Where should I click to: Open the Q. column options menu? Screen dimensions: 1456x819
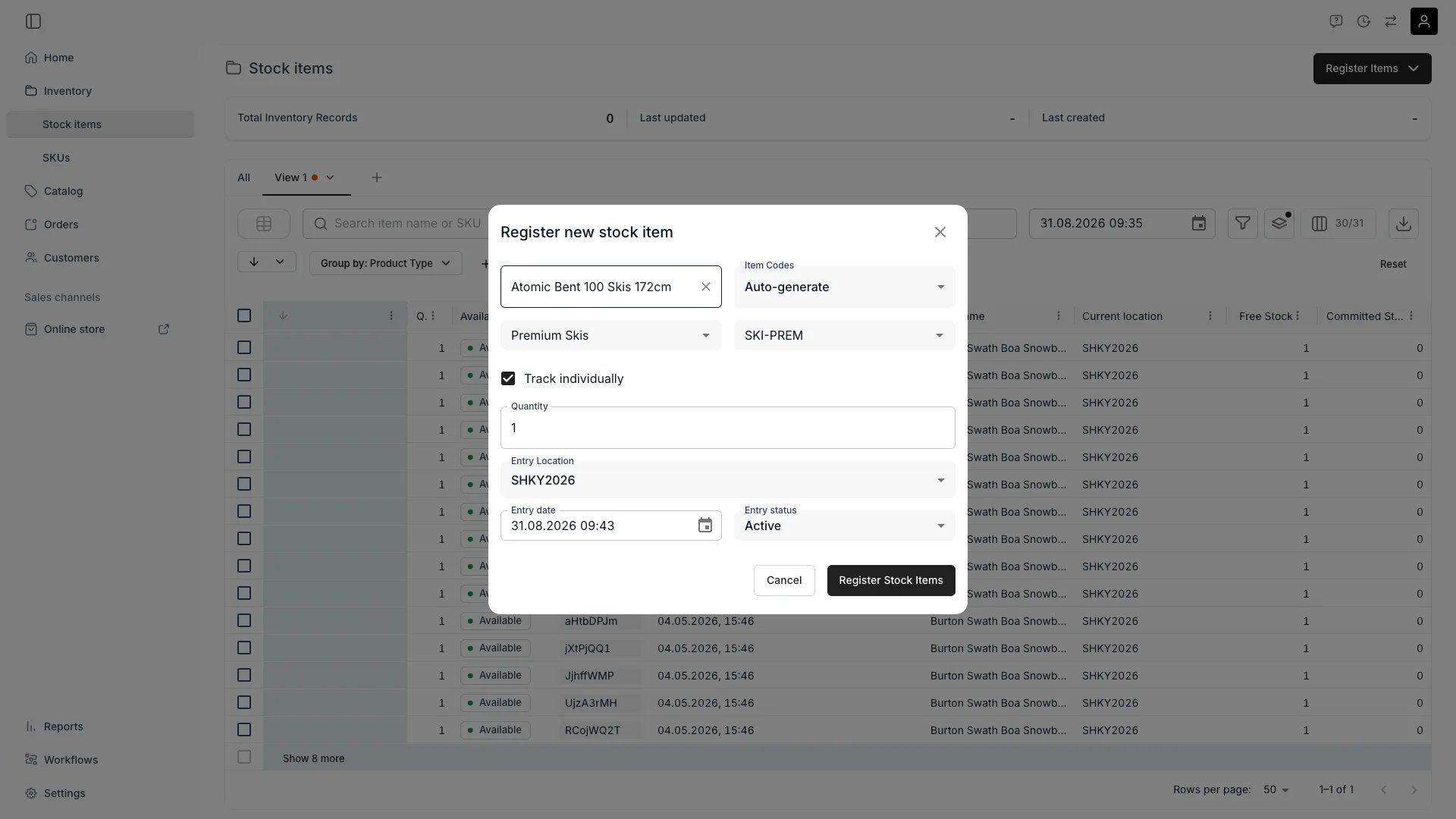(433, 316)
